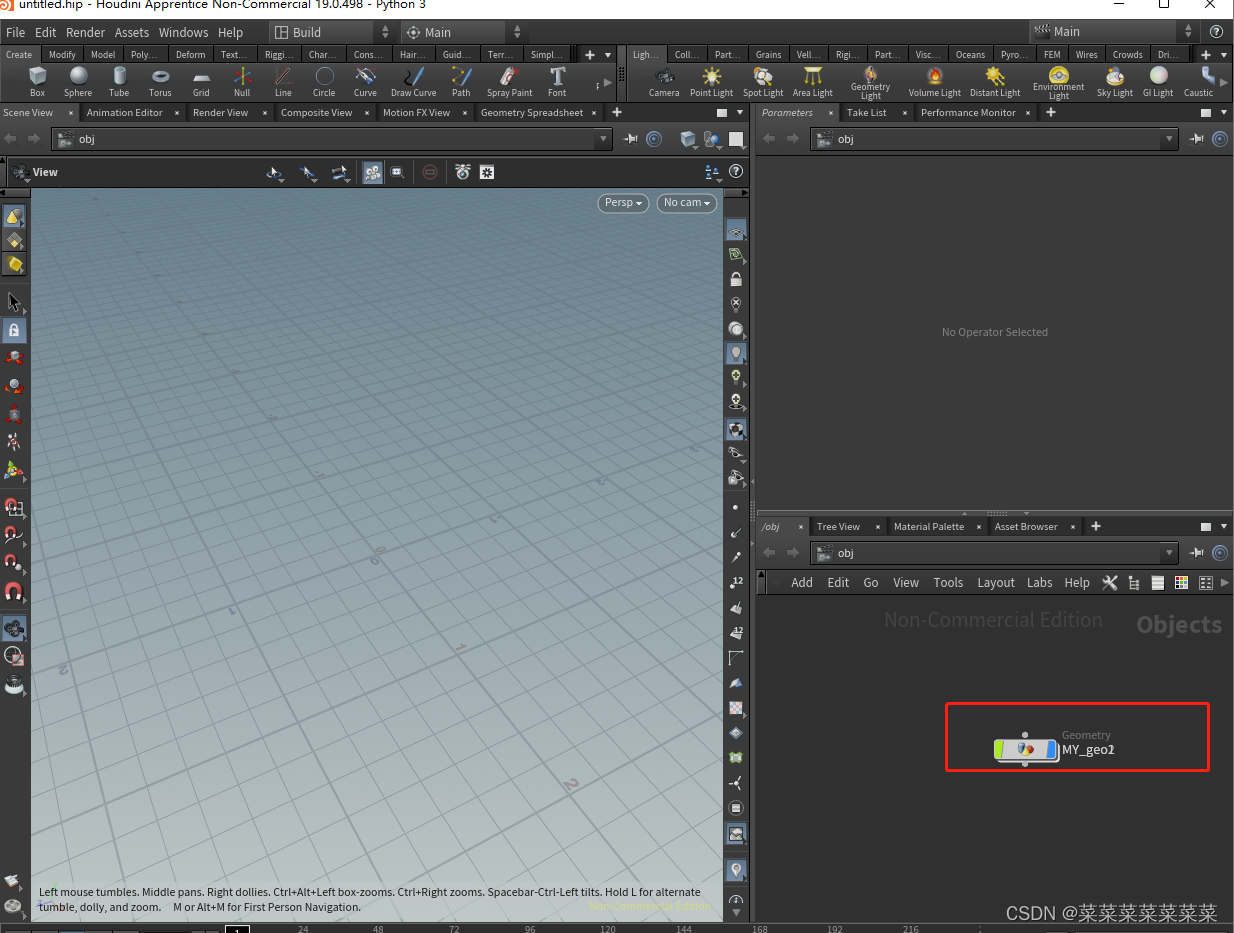Toggle the display flag on MY_geo2
The height and width of the screenshot is (933, 1234).
(1051, 749)
